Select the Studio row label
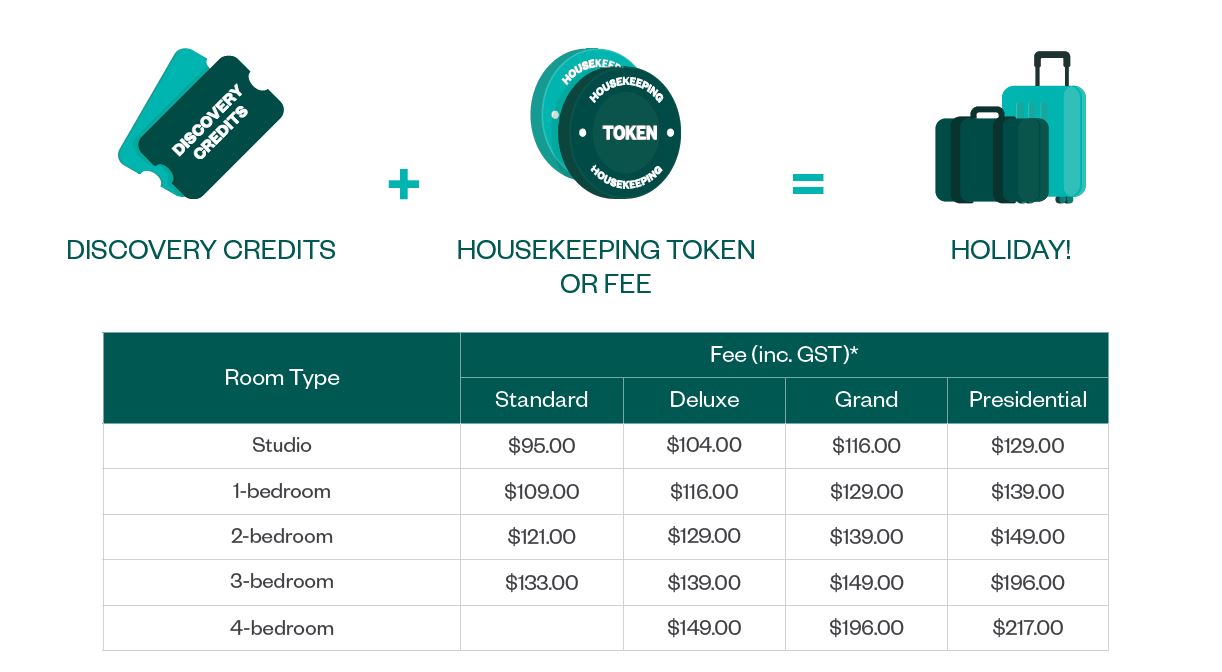 (x=282, y=446)
